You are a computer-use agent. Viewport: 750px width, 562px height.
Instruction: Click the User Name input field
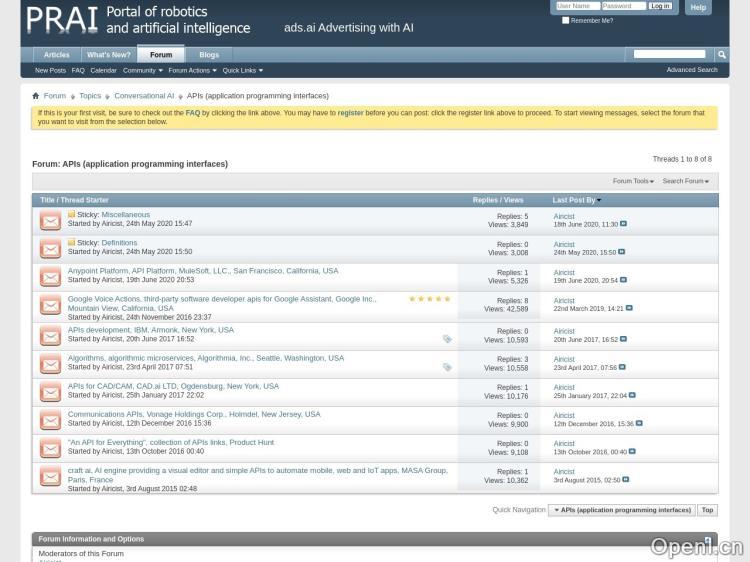coord(577,6)
